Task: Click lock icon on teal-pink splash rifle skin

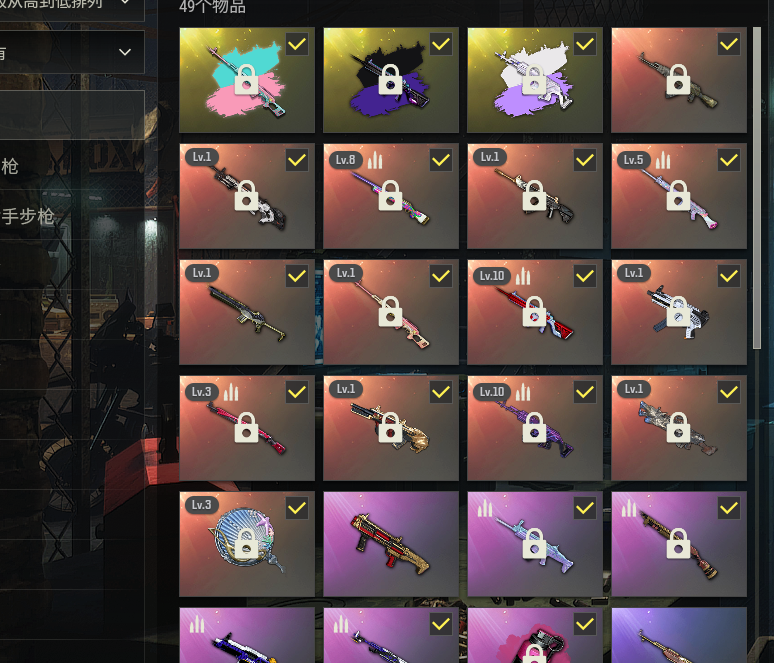Action: pos(246,79)
